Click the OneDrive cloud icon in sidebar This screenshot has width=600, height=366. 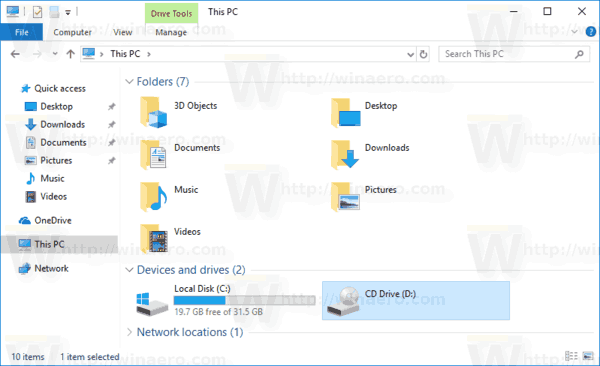tap(25, 221)
